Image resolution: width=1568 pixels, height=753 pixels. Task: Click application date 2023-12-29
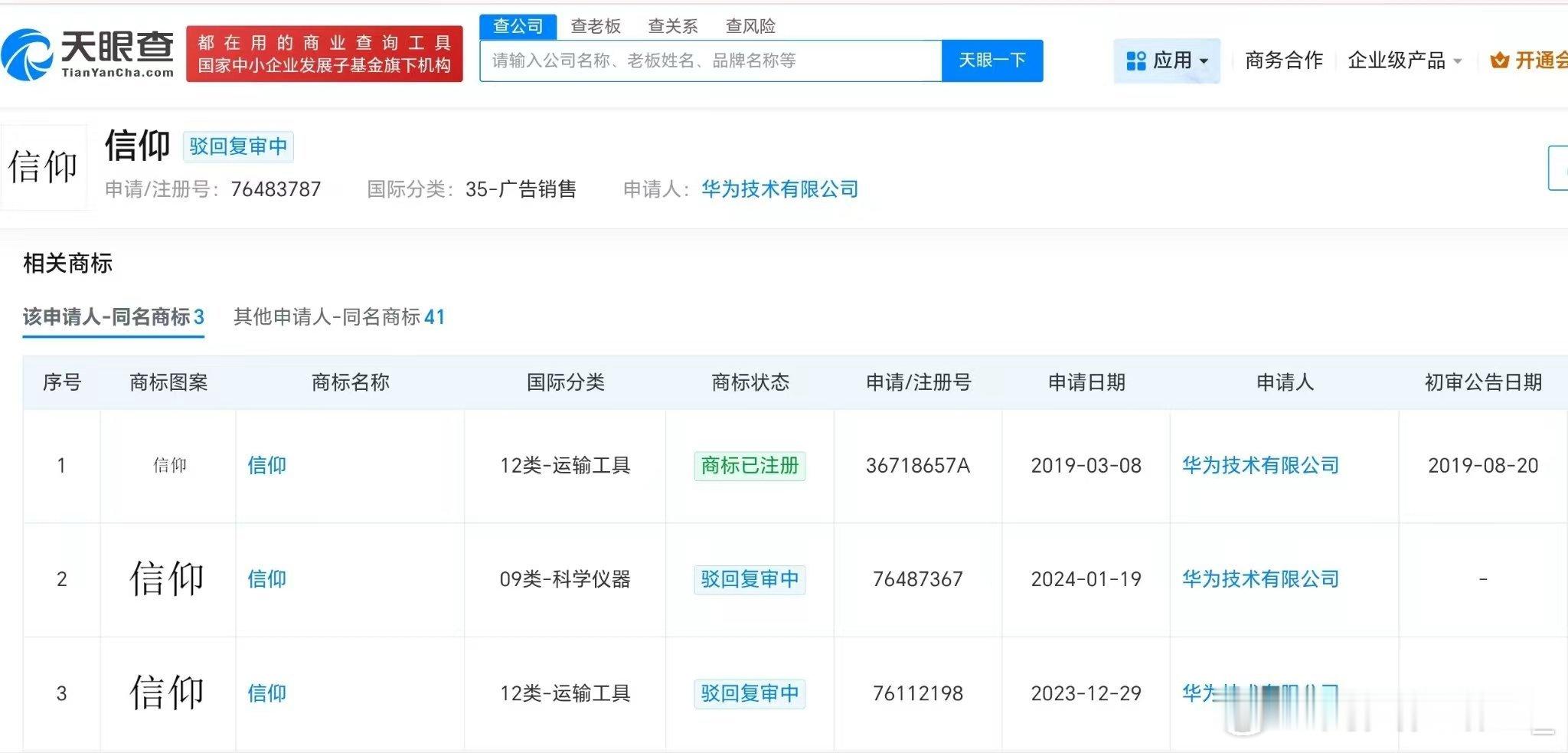(1086, 693)
